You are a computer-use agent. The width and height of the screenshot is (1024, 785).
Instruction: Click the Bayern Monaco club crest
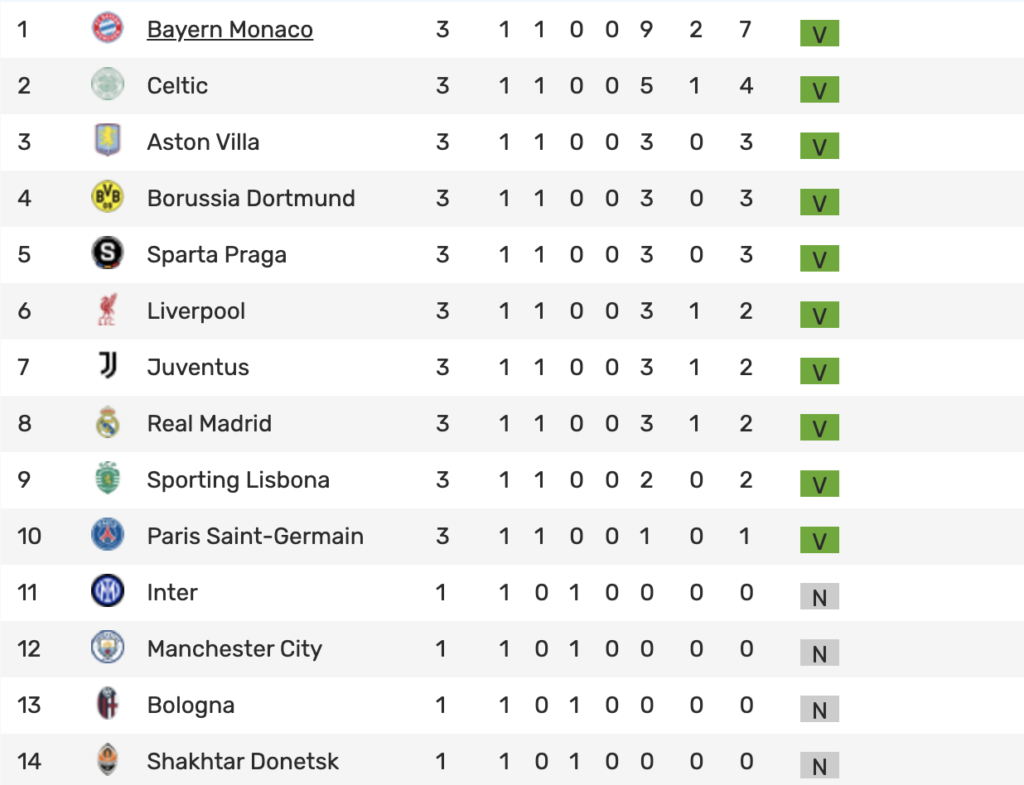107,28
